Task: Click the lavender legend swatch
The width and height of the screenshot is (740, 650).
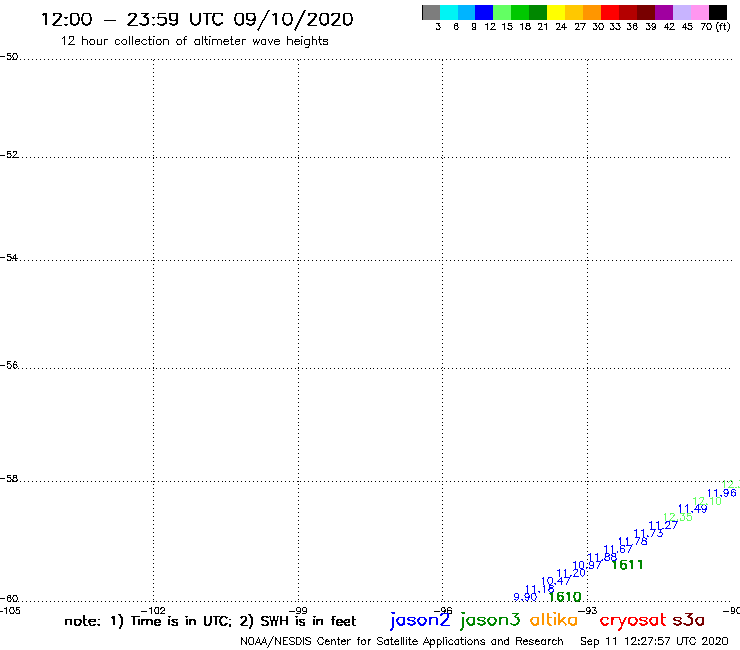Action: pos(682,12)
